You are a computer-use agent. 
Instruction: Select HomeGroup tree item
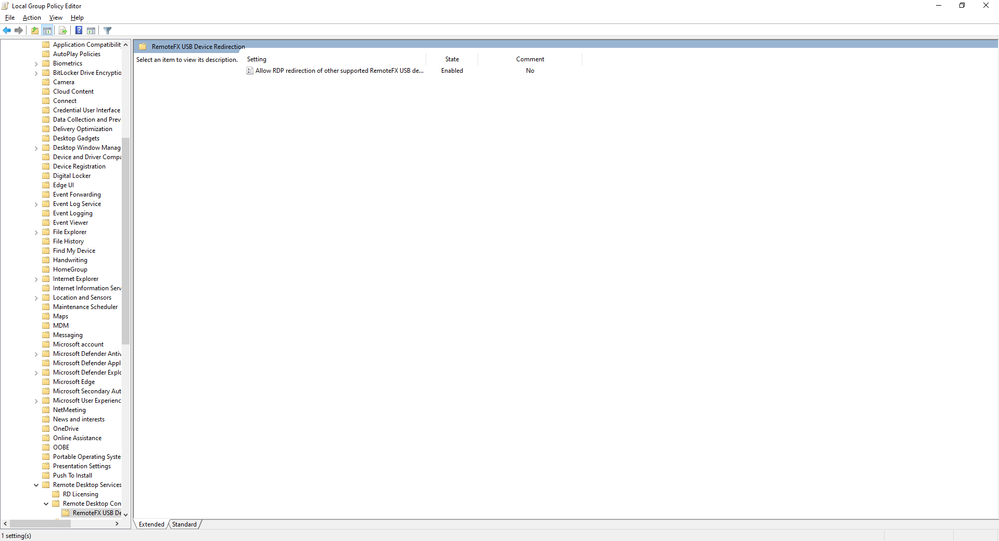(x=70, y=270)
